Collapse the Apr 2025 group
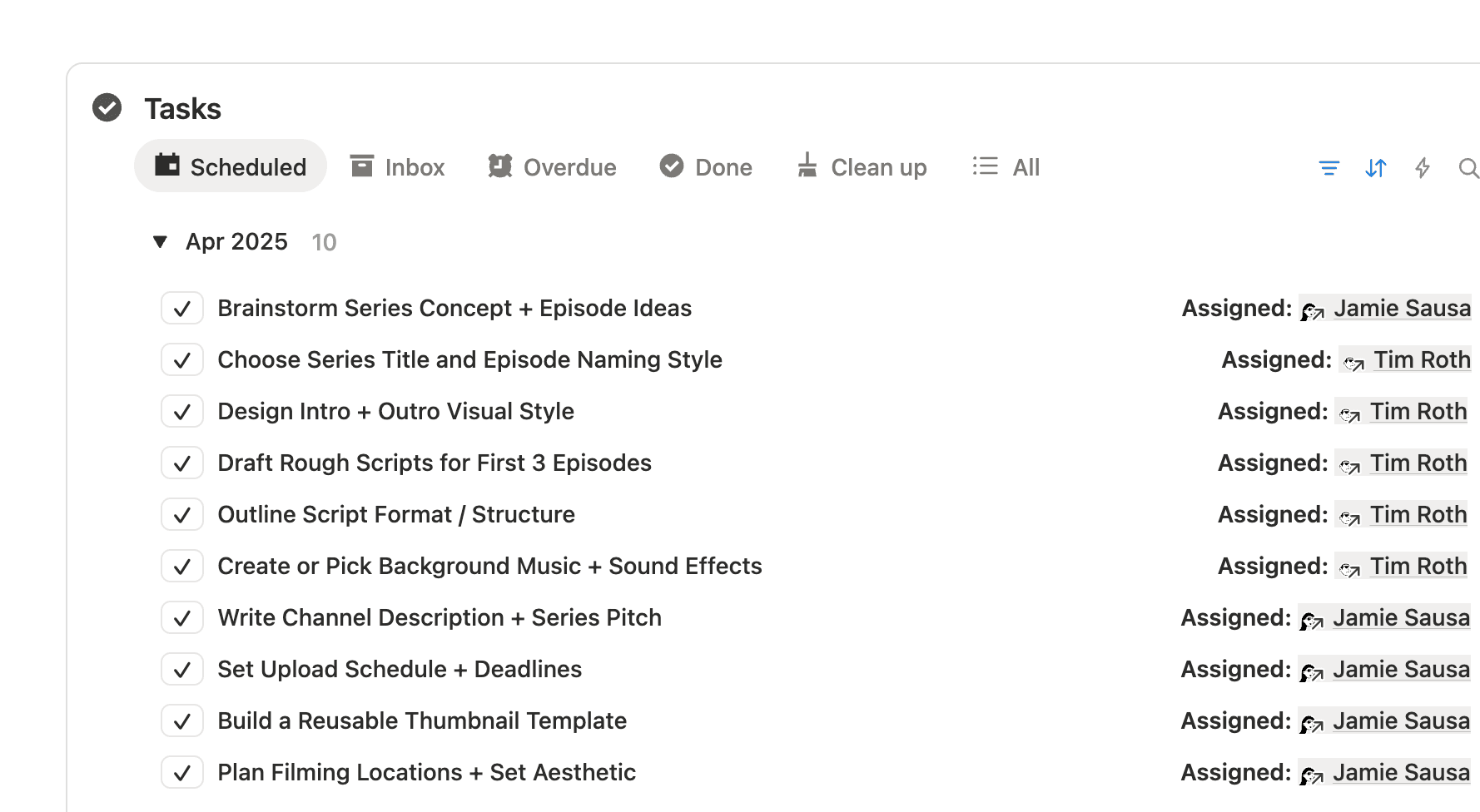 [161, 242]
